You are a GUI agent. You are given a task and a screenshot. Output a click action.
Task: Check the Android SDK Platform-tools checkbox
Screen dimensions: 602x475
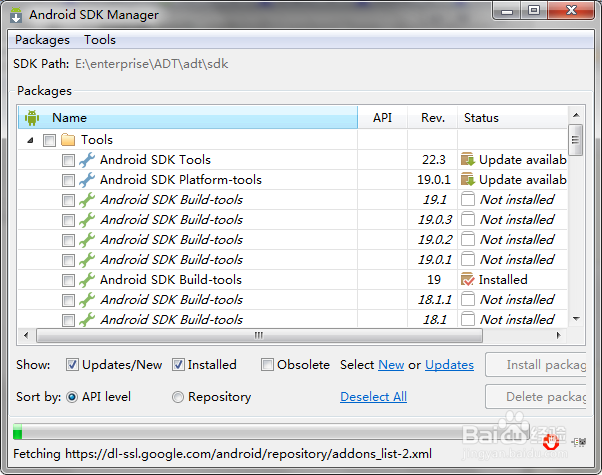tap(68, 180)
